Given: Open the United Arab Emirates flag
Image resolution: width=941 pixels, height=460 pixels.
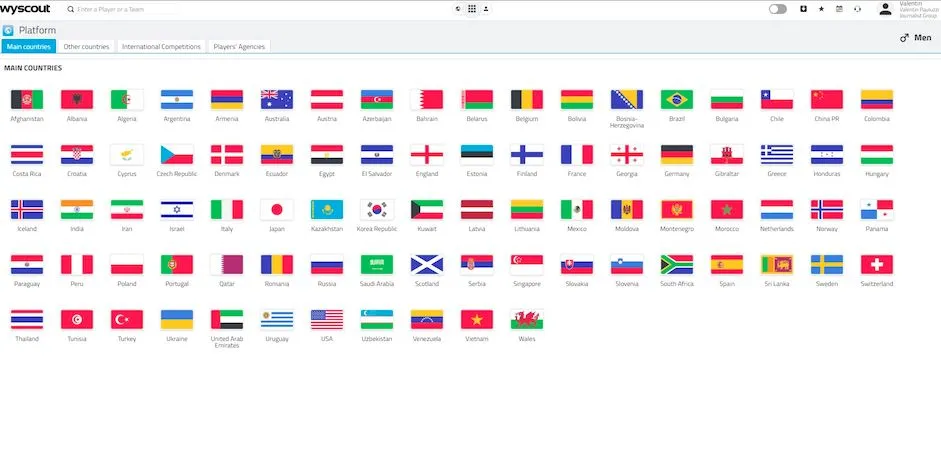Looking at the screenshot, I should [227, 320].
